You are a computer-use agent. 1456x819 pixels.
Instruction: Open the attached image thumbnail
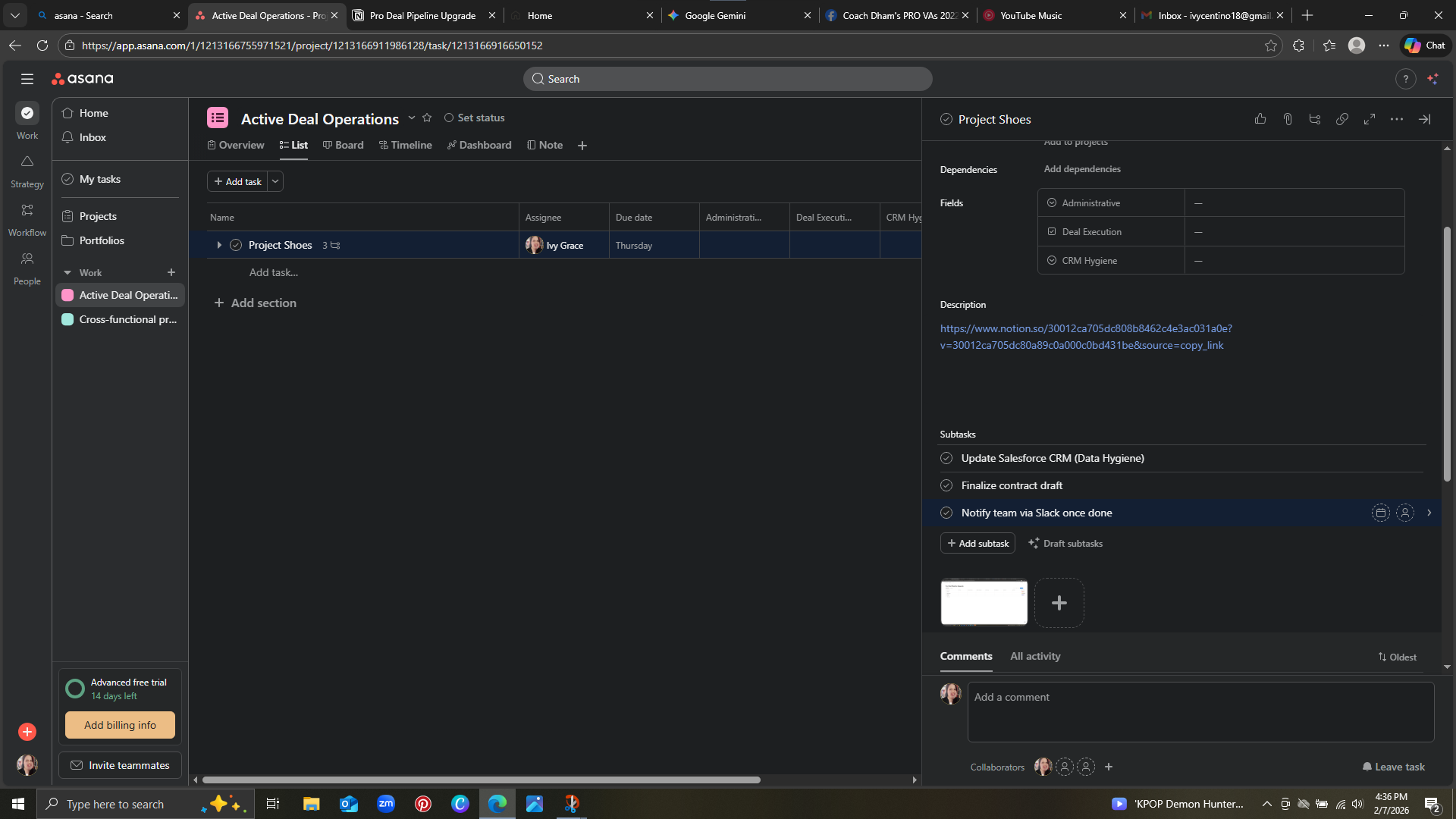point(984,602)
